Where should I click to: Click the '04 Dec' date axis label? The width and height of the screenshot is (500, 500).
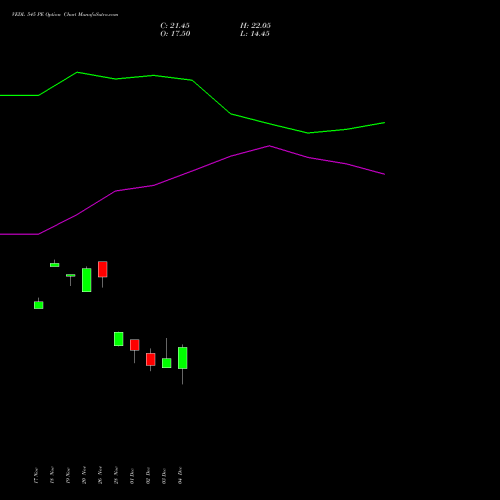pyautogui.click(x=180, y=476)
